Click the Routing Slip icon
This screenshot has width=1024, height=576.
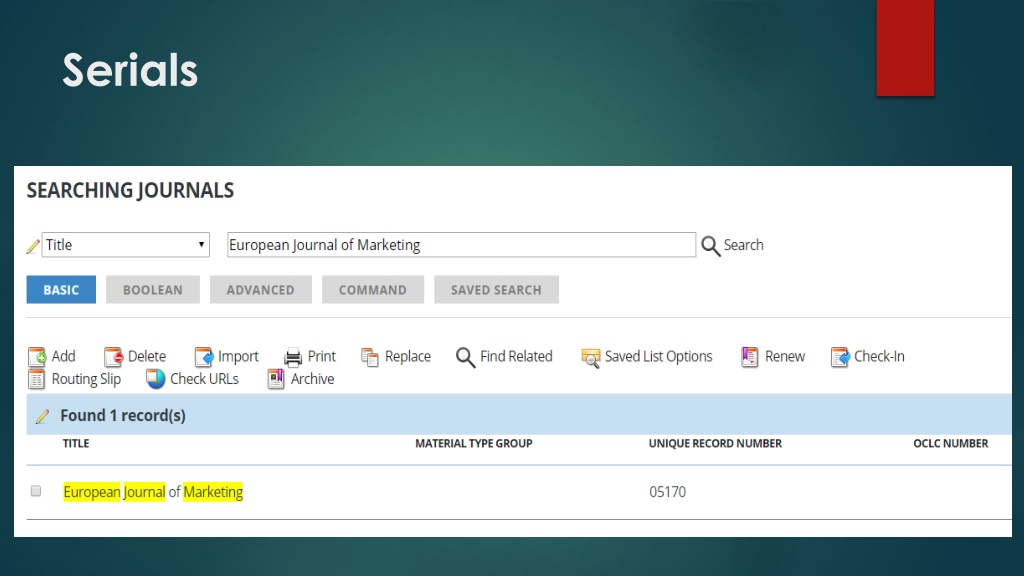(37, 379)
